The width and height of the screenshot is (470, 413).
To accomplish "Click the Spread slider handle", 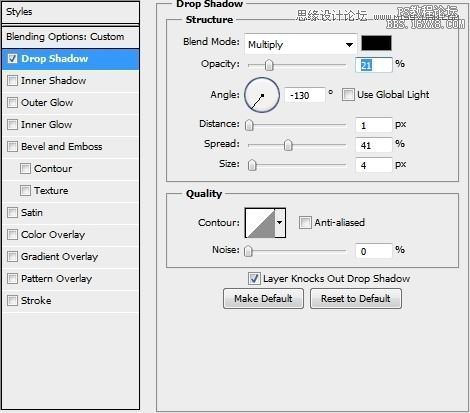I will [x=288, y=145].
